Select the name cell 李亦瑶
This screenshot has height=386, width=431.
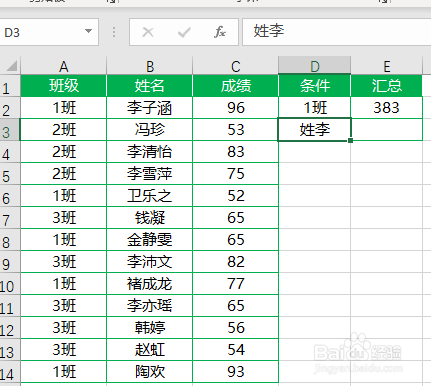coord(149,306)
